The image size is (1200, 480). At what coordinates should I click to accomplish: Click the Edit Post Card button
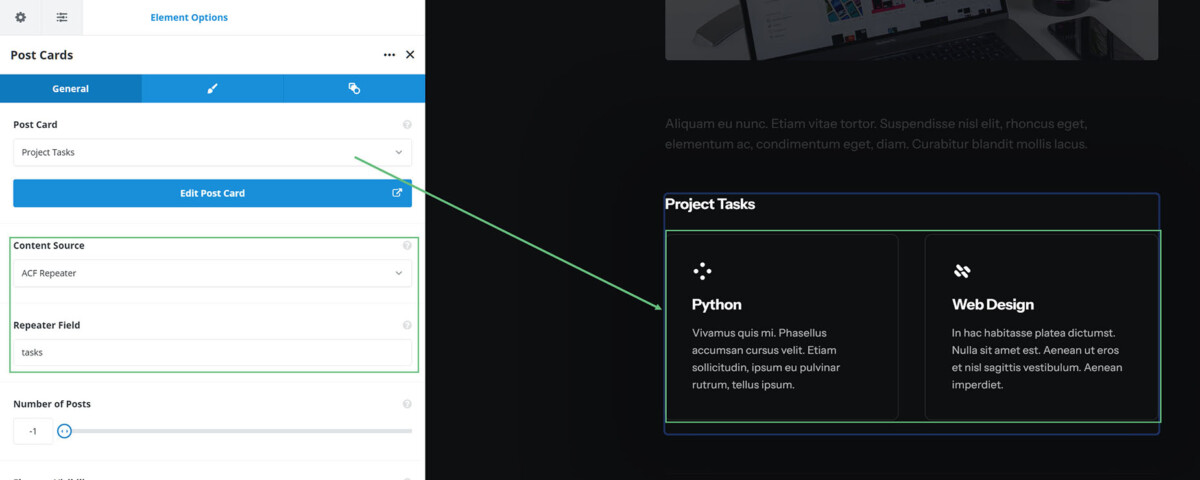[212, 193]
